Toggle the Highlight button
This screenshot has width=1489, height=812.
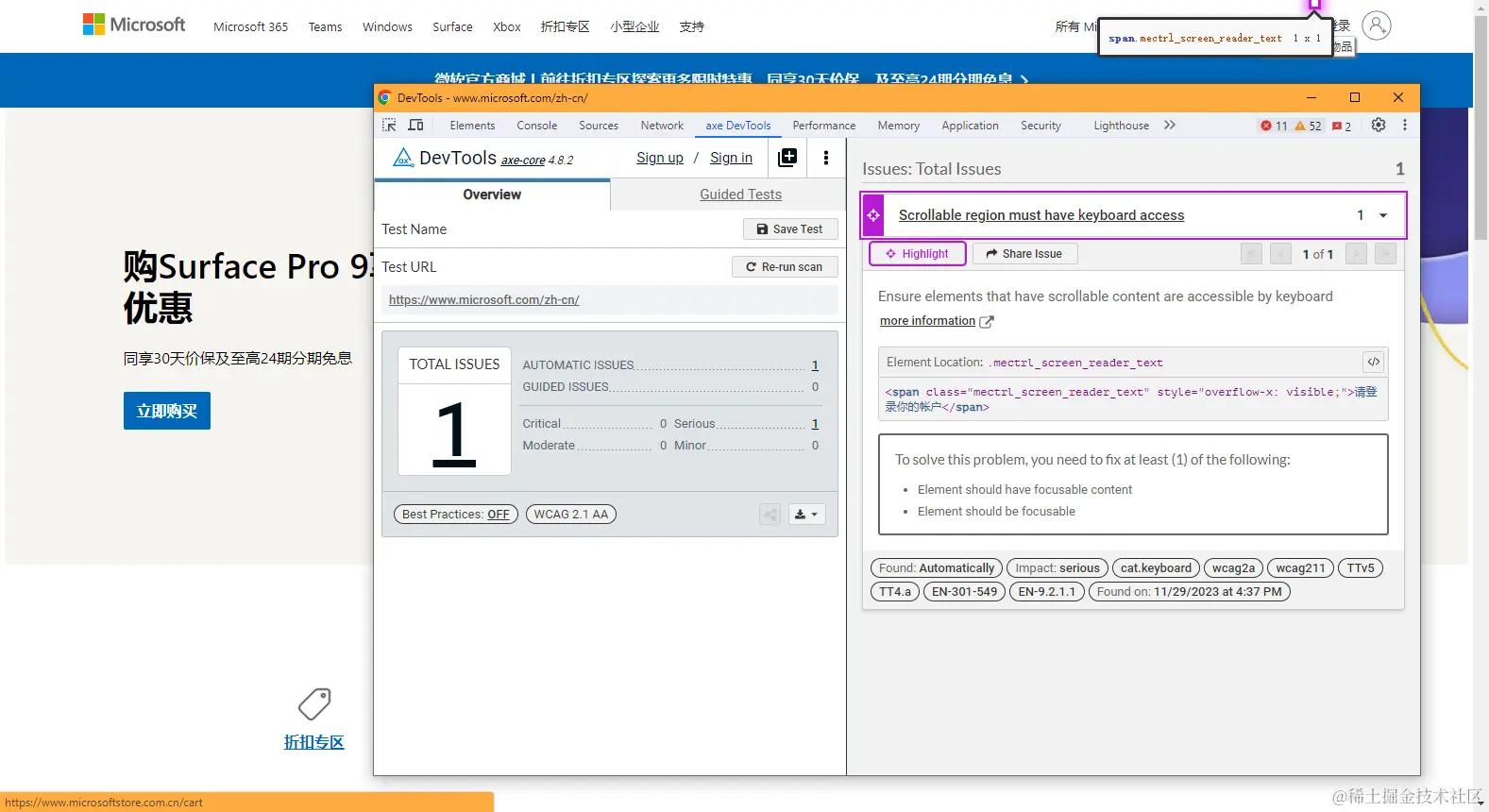(x=917, y=254)
